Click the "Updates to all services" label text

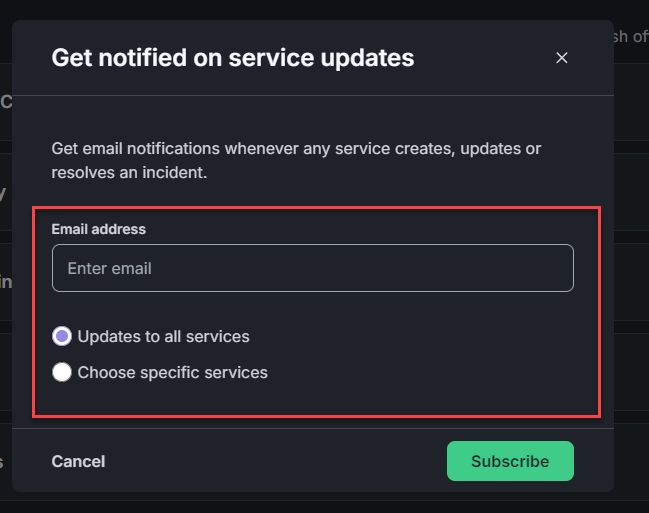click(x=163, y=336)
